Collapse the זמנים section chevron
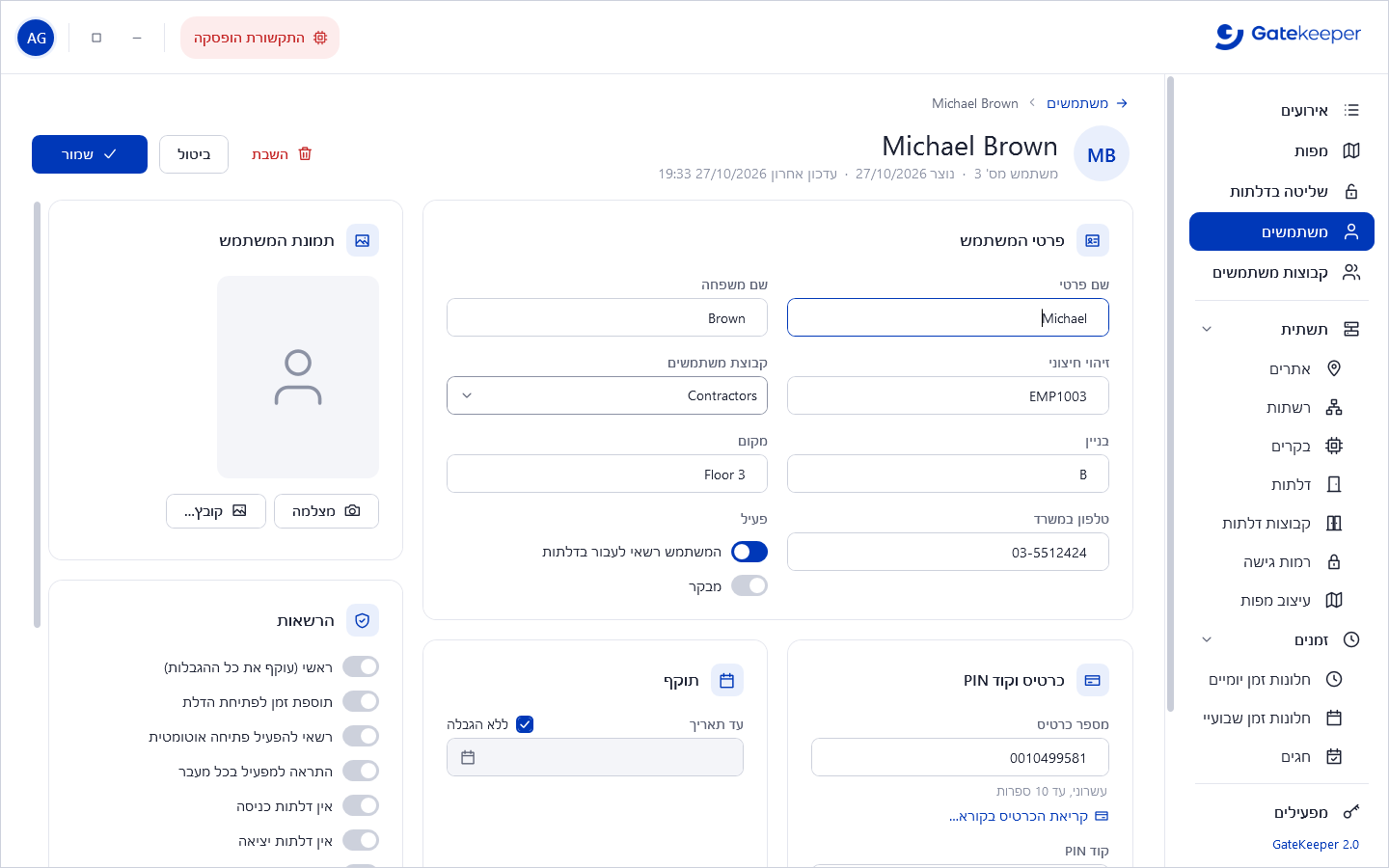This screenshot has height=868, width=1389. pos(1206,640)
